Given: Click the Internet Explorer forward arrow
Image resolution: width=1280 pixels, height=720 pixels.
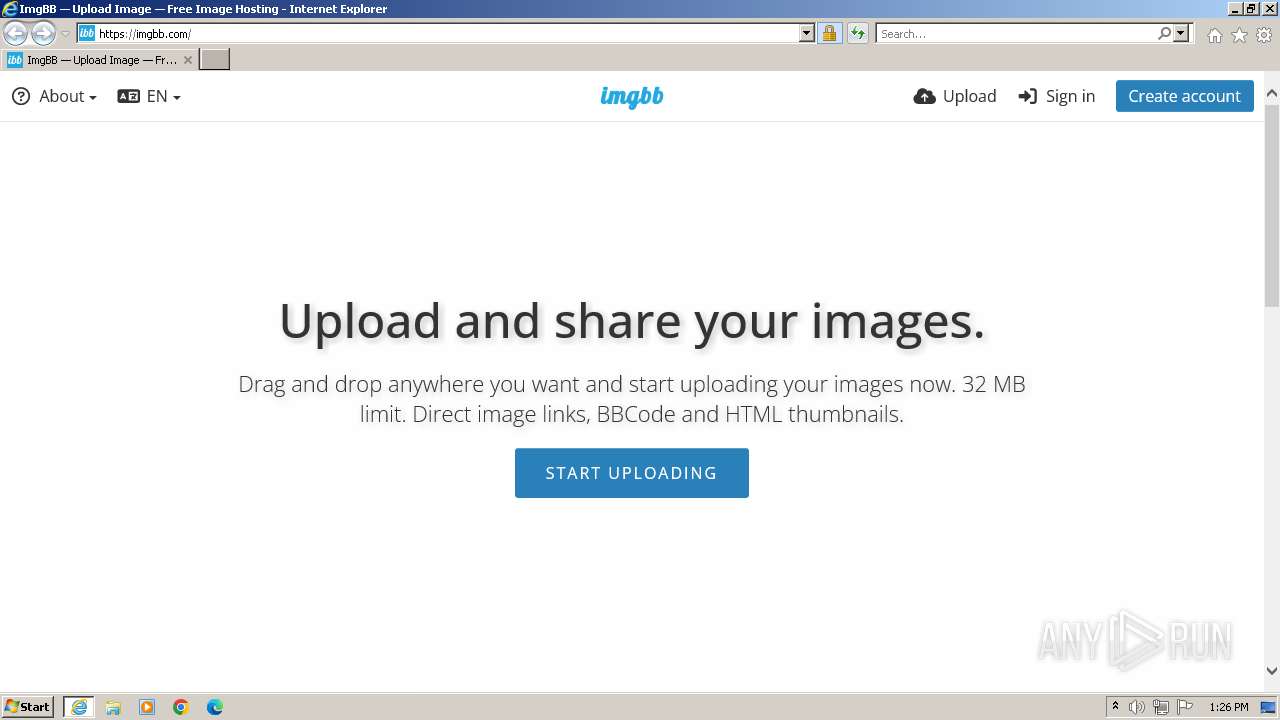Looking at the screenshot, I should tap(43, 33).
